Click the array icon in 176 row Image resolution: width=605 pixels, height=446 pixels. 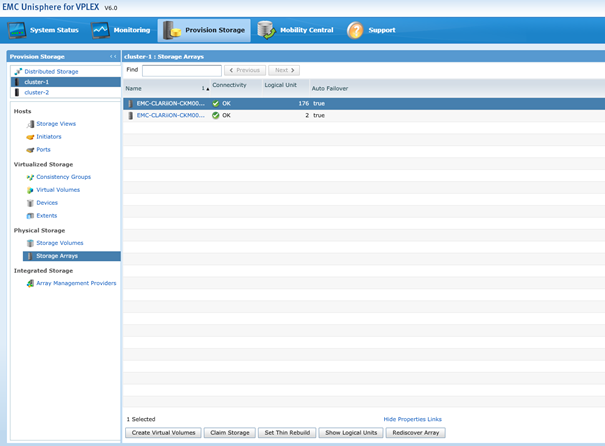pos(130,103)
